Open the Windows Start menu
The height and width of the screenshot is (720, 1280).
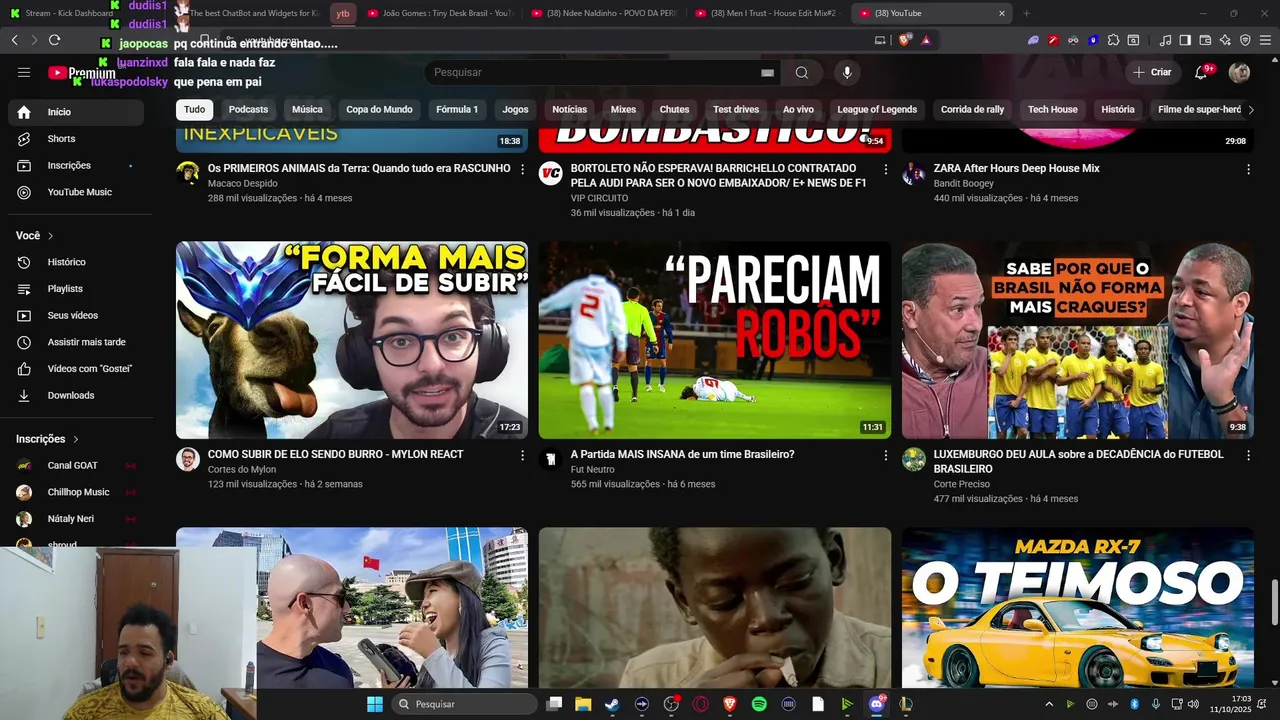tap(374, 704)
